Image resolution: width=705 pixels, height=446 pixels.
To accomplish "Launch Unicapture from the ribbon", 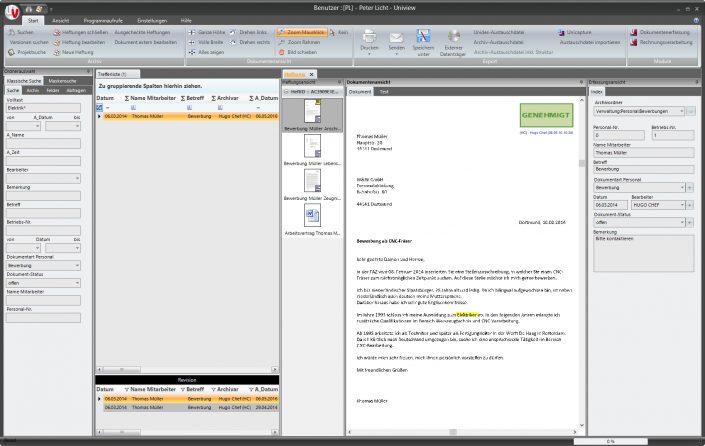I will pyautogui.click(x=575, y=32).
